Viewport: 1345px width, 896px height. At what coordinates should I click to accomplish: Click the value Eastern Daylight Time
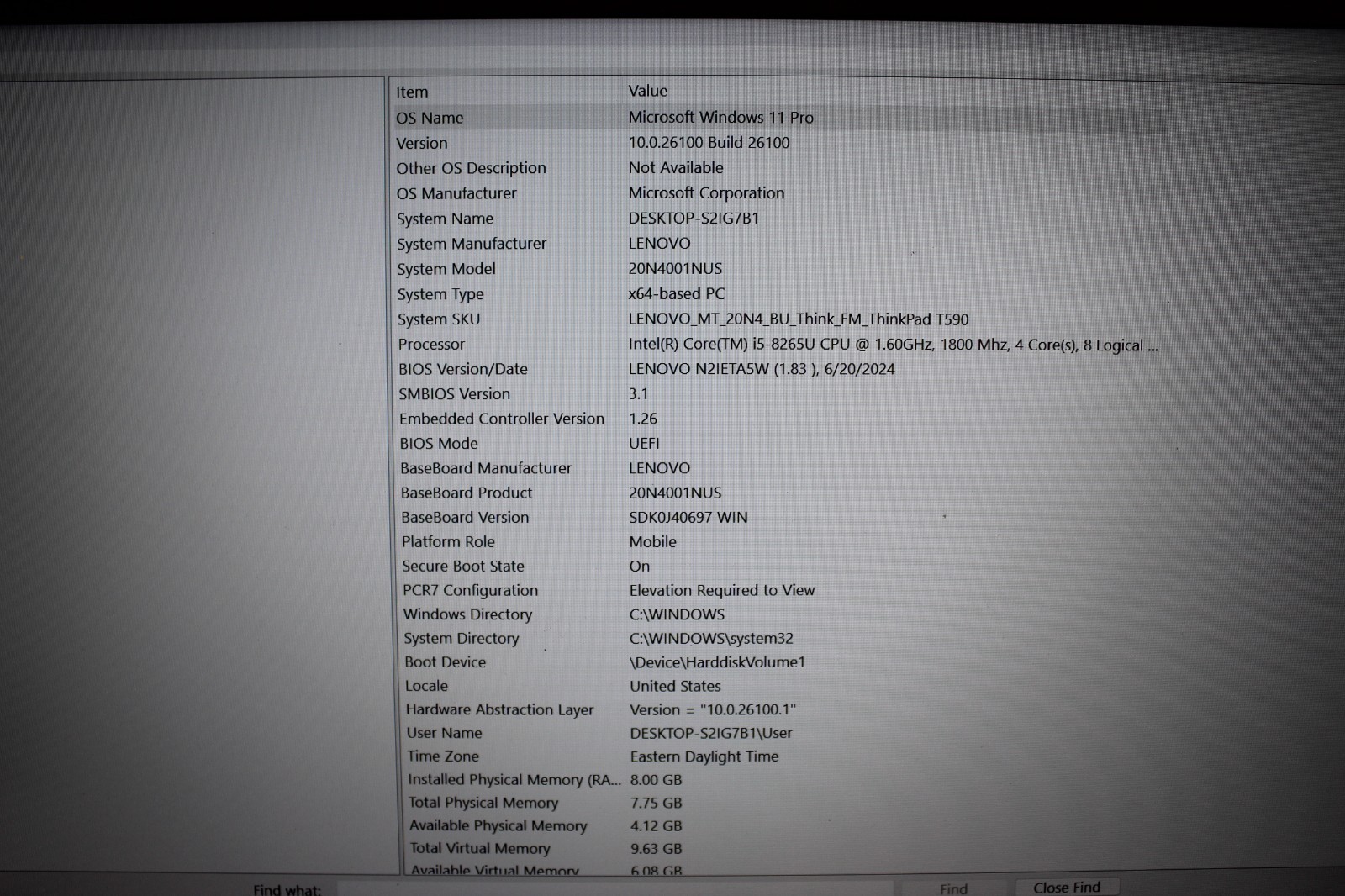[x=704, y=756]
